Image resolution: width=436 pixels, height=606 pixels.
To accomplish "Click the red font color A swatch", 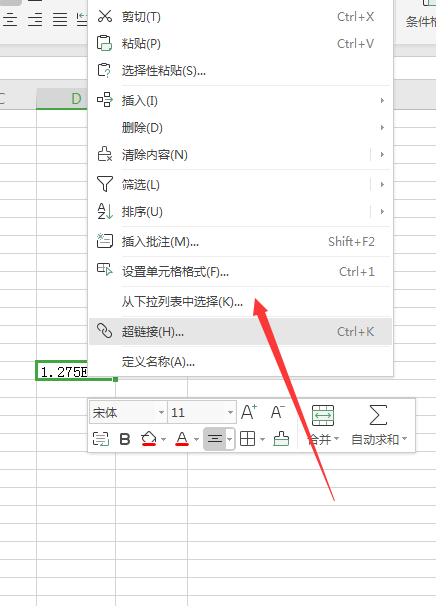I will [x=182, y=439].
